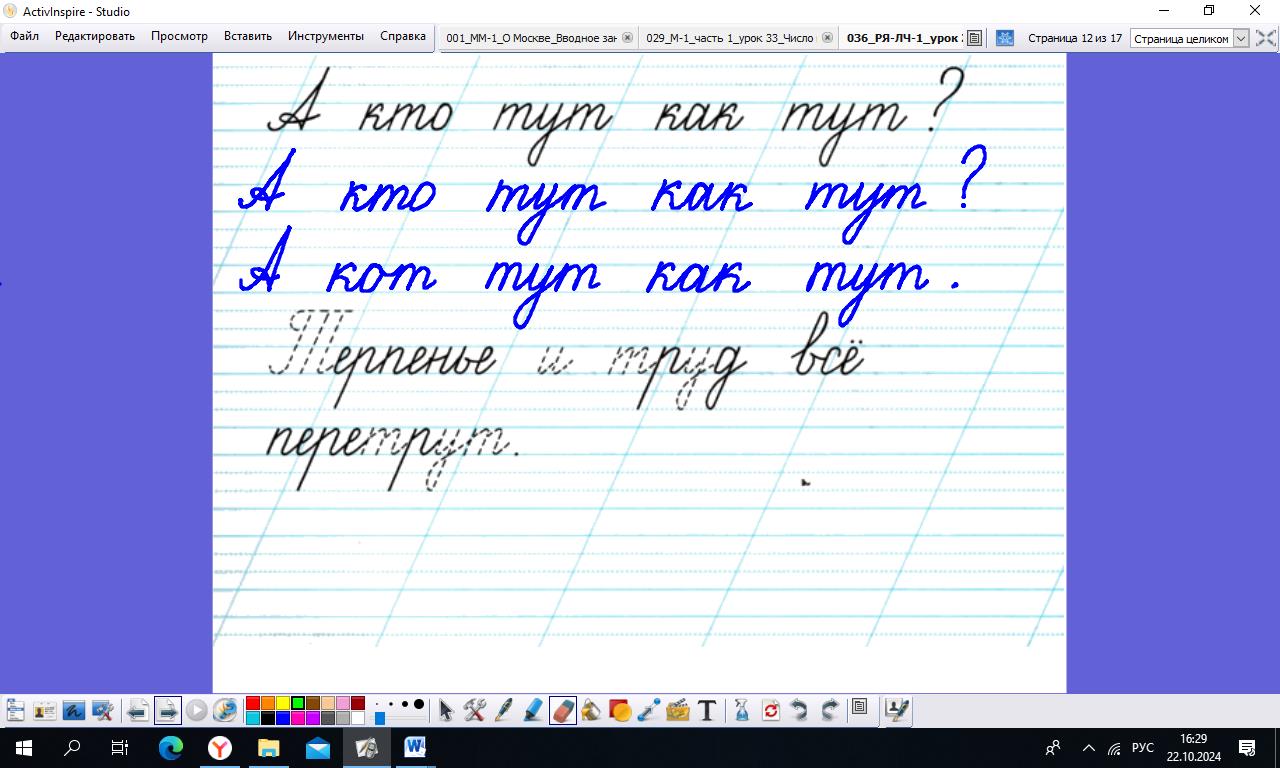The width and height of the screenshot is (1280, 768).
Task: Switch to the 036_РЯ-ЛЧ-1_урок tab
Action: pos(903,38)
